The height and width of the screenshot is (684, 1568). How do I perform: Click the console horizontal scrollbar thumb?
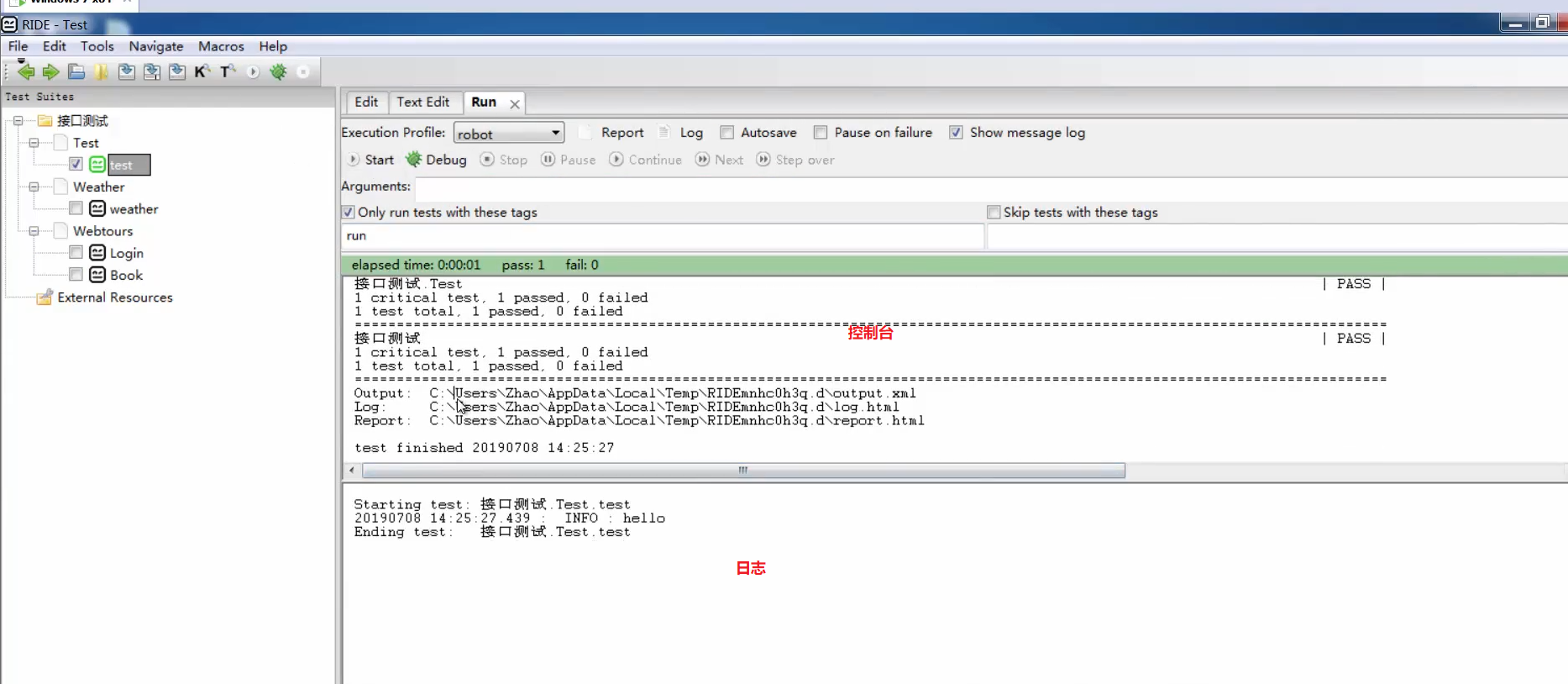click(x=743, y=471)
